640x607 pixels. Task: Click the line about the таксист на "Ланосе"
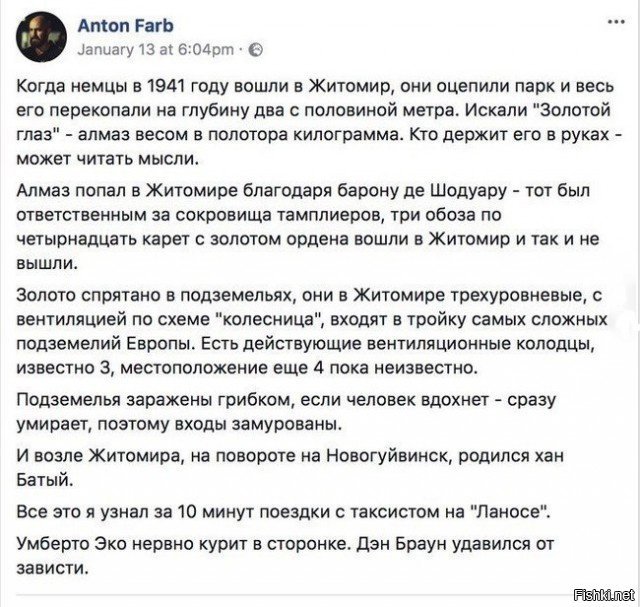[x=285, y=513]
